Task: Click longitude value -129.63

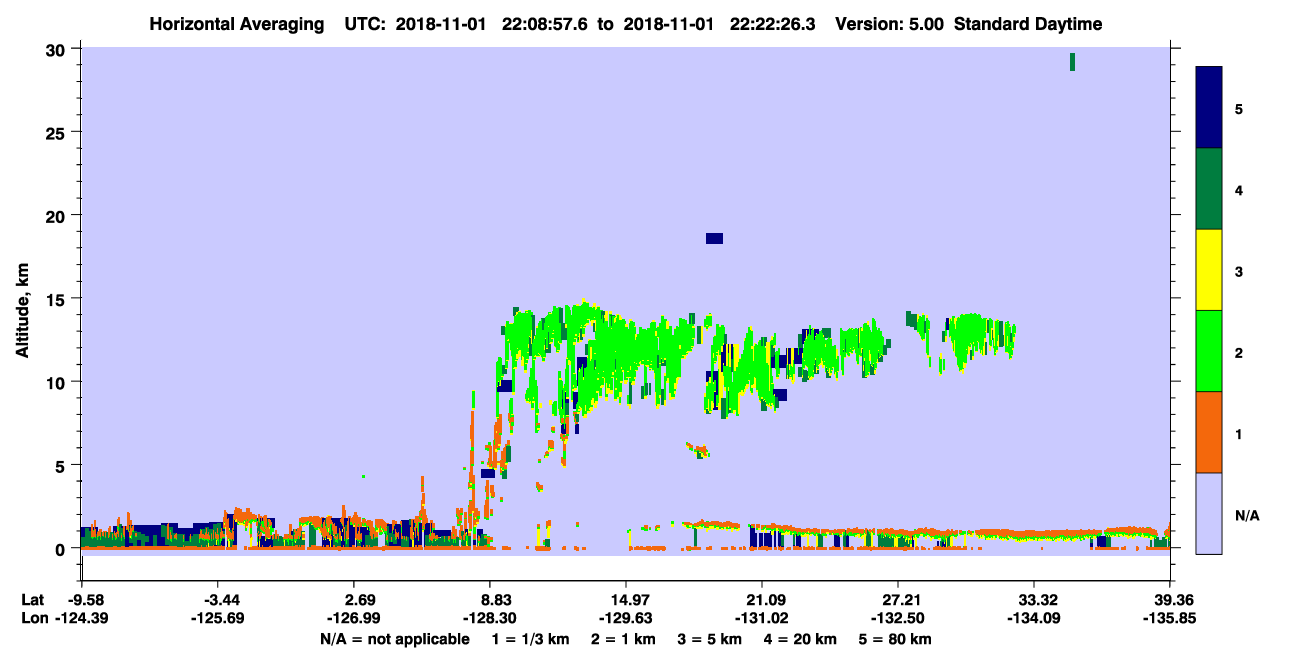Action: click(x=626, y=618)
